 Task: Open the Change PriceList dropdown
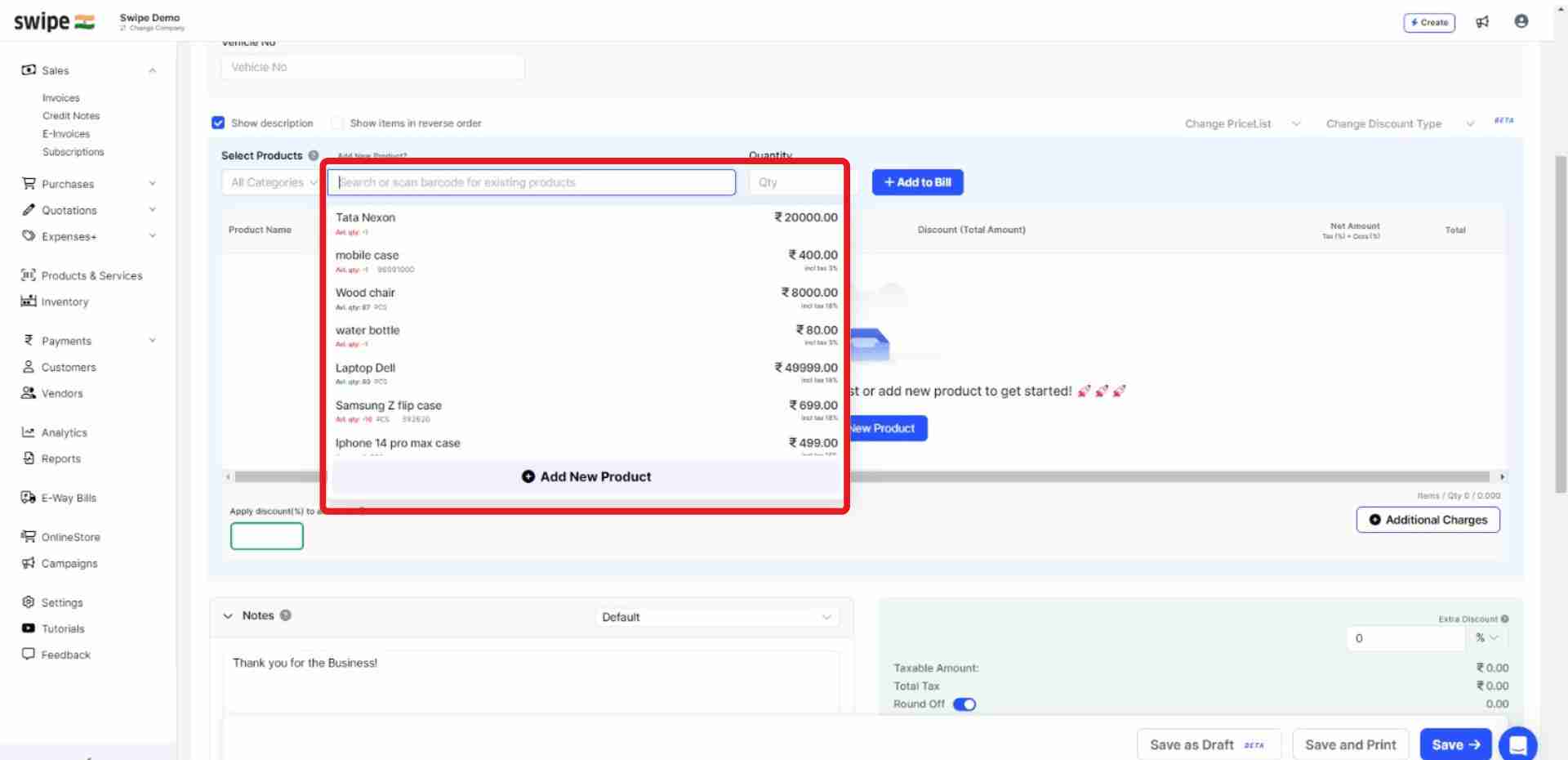point(1242,123)
